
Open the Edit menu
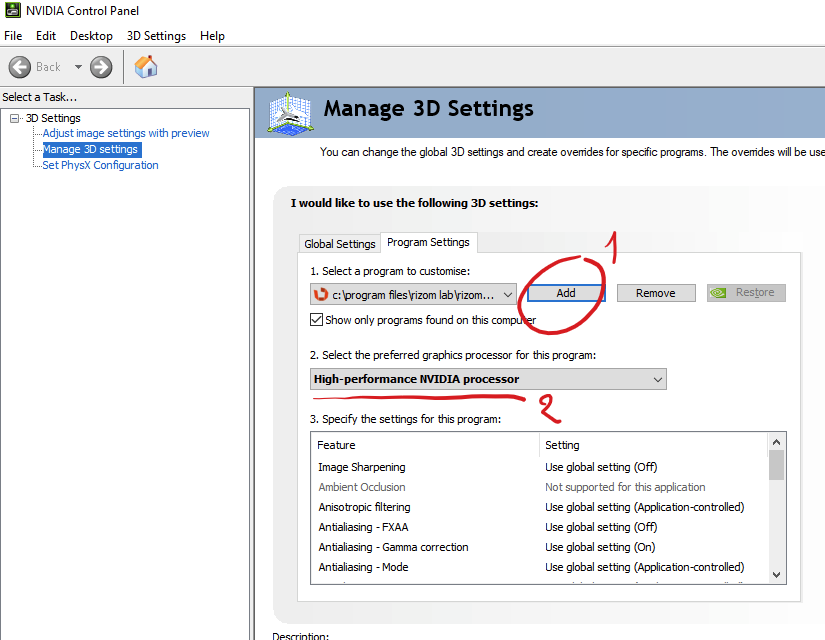tap(46, 36)
